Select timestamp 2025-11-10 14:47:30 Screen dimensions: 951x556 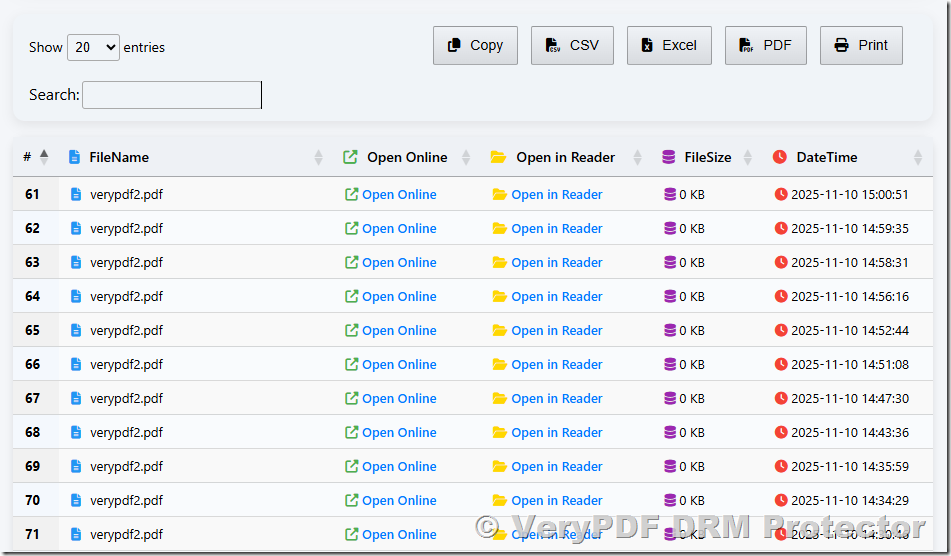(x=850, y=398)
